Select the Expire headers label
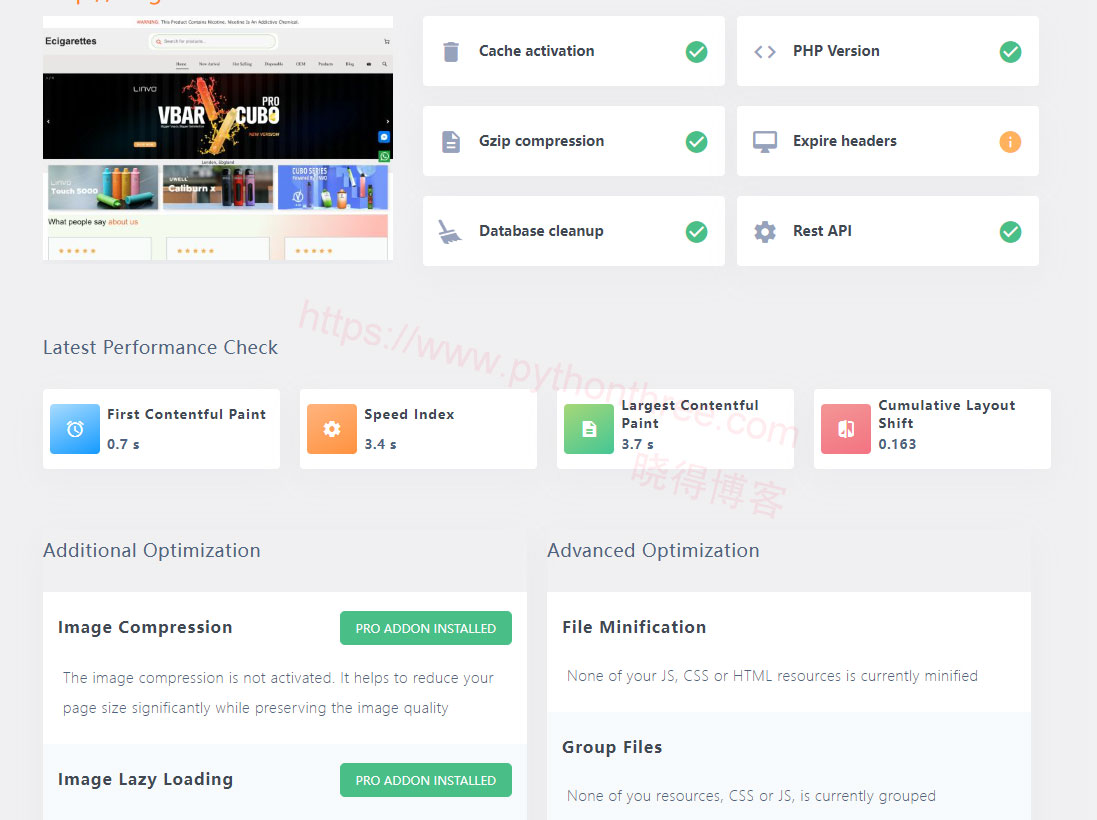This screenshot has height=820, width=1097. coord(844,141)
